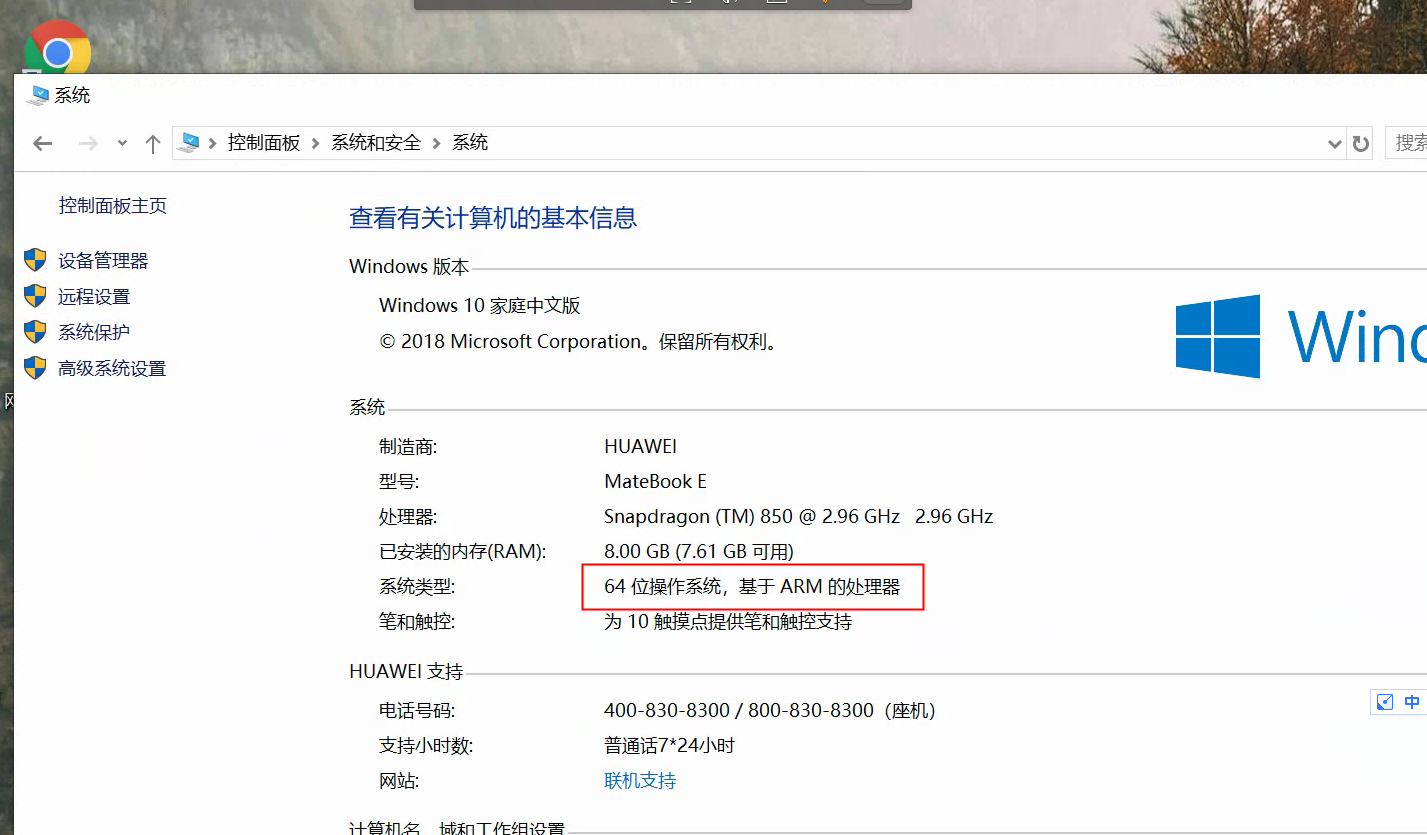Click the 系统类型: label

[x=417, y=587]
